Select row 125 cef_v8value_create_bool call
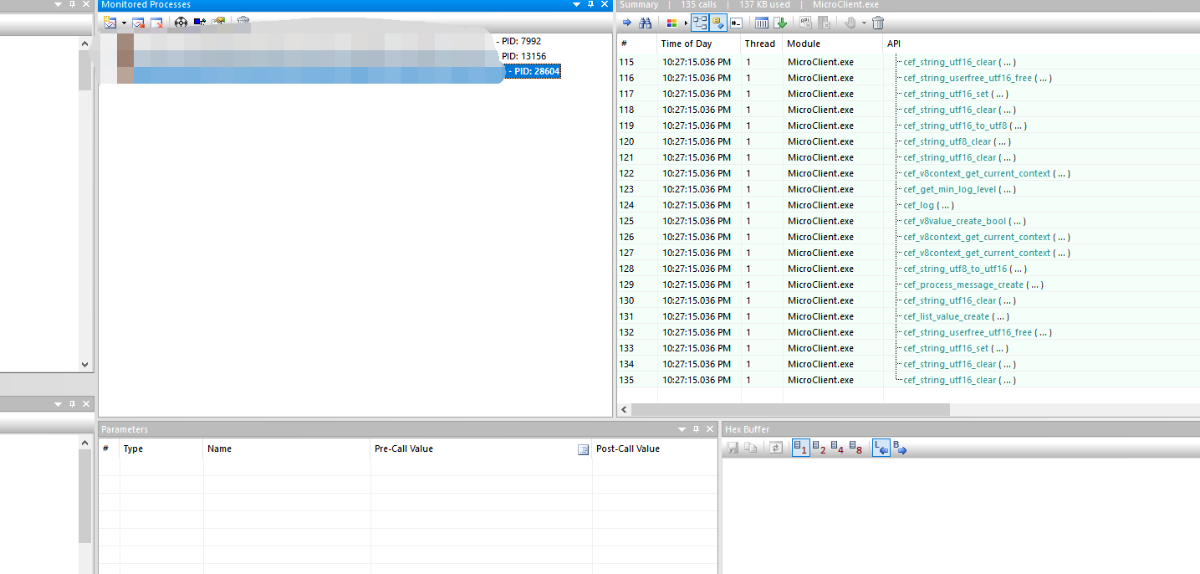 click(x=908, y=221)
